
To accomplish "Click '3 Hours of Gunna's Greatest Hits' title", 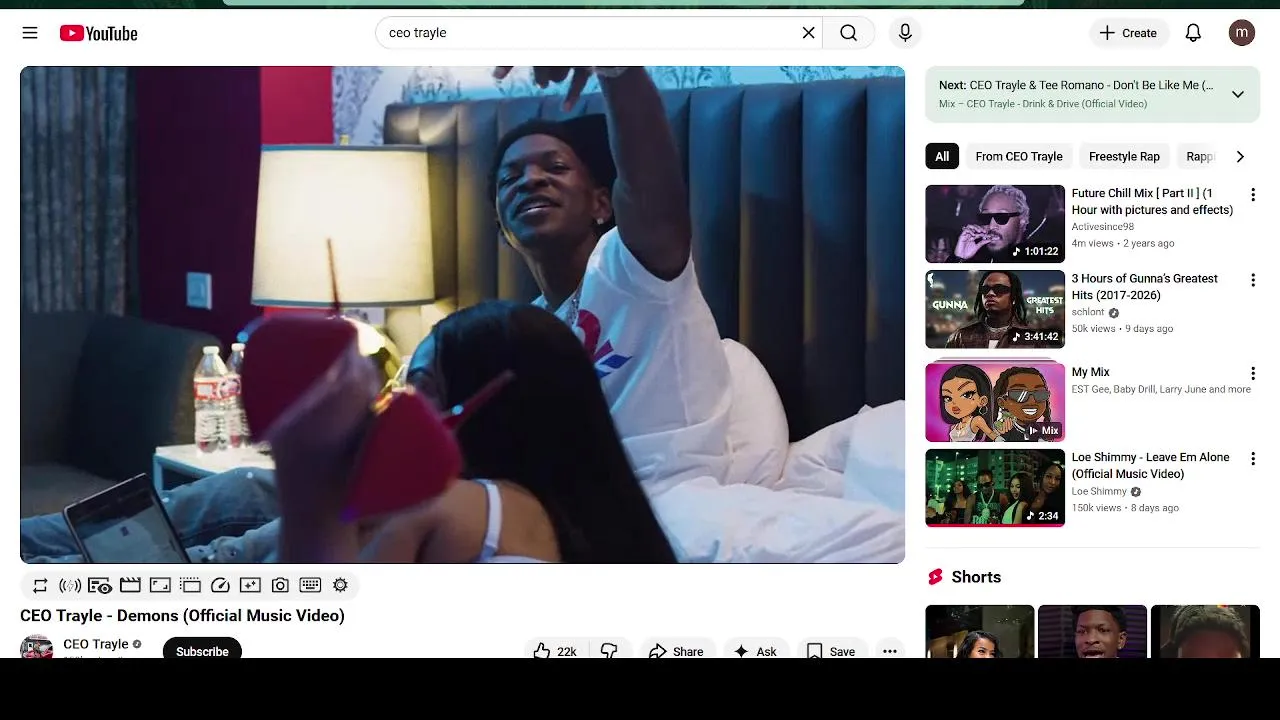I will pyautogui.click(x=1145, y=286).
